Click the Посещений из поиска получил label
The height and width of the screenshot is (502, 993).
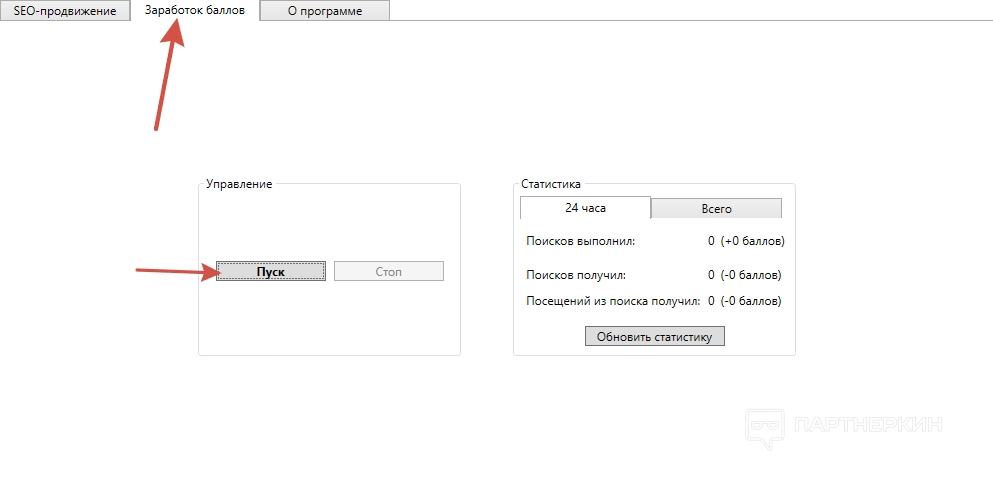pyautogui.click(x=613, y=300)
